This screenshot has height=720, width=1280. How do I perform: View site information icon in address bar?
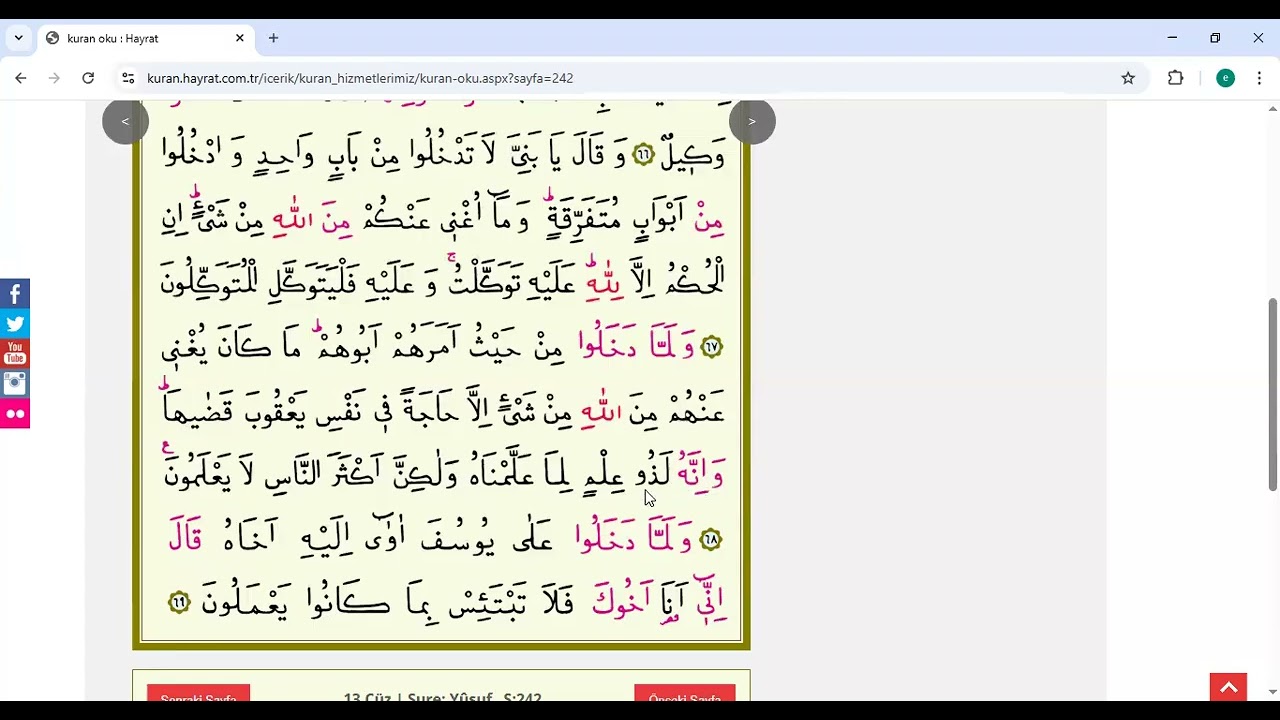tap(128, 78)
